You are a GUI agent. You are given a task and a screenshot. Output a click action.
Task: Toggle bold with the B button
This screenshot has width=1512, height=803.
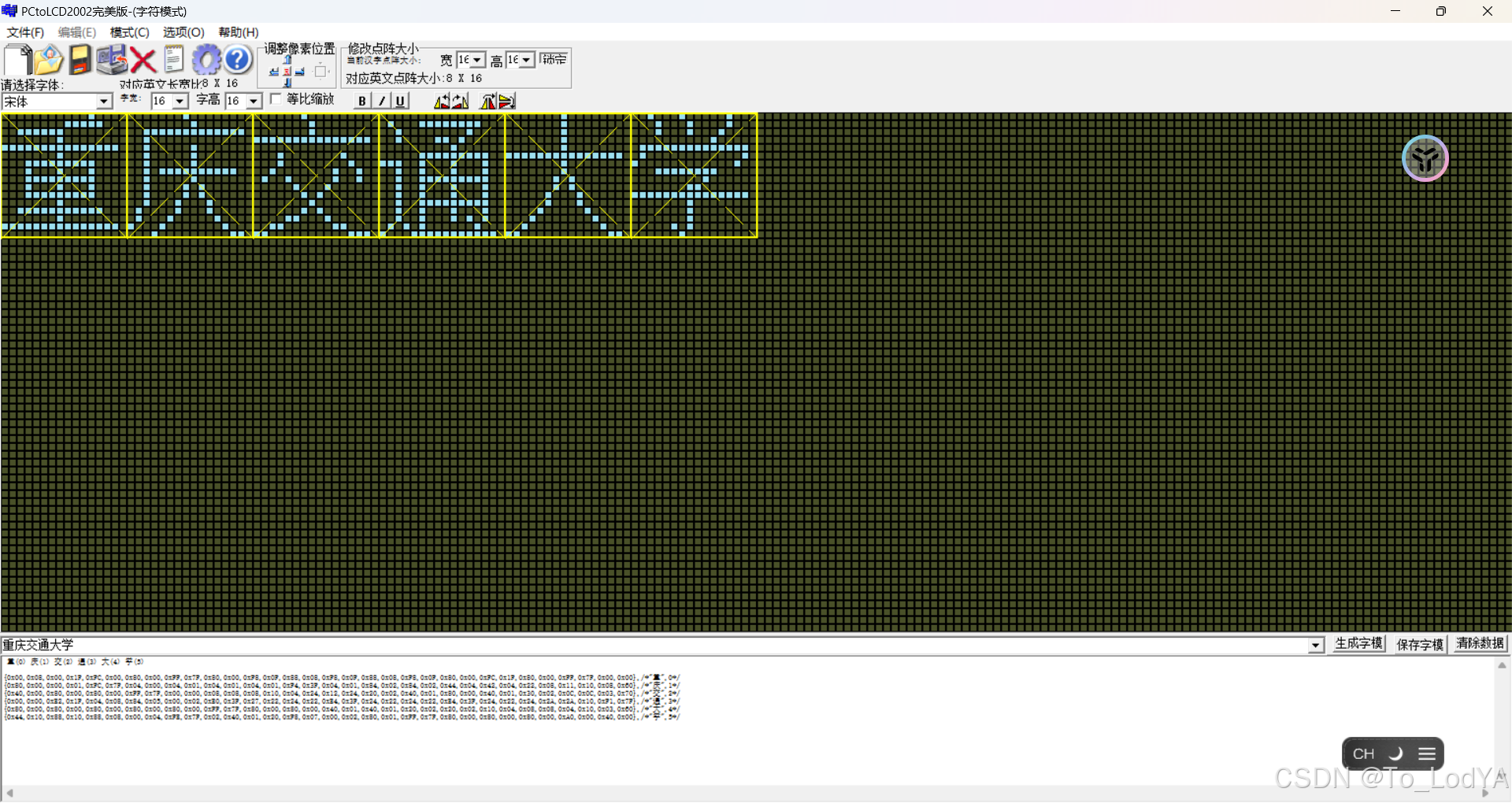pos(361,101)
